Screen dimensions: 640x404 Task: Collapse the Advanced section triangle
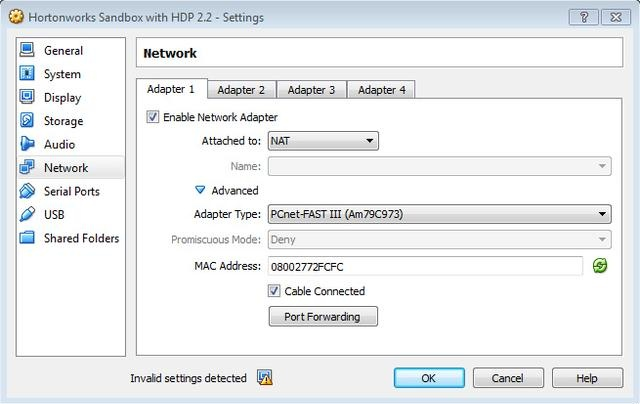pyautogui.click(x=200, y=190)
